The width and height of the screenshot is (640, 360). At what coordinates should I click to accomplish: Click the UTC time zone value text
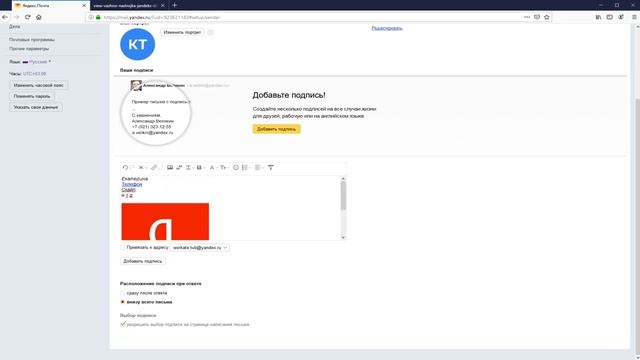(35, 74)
